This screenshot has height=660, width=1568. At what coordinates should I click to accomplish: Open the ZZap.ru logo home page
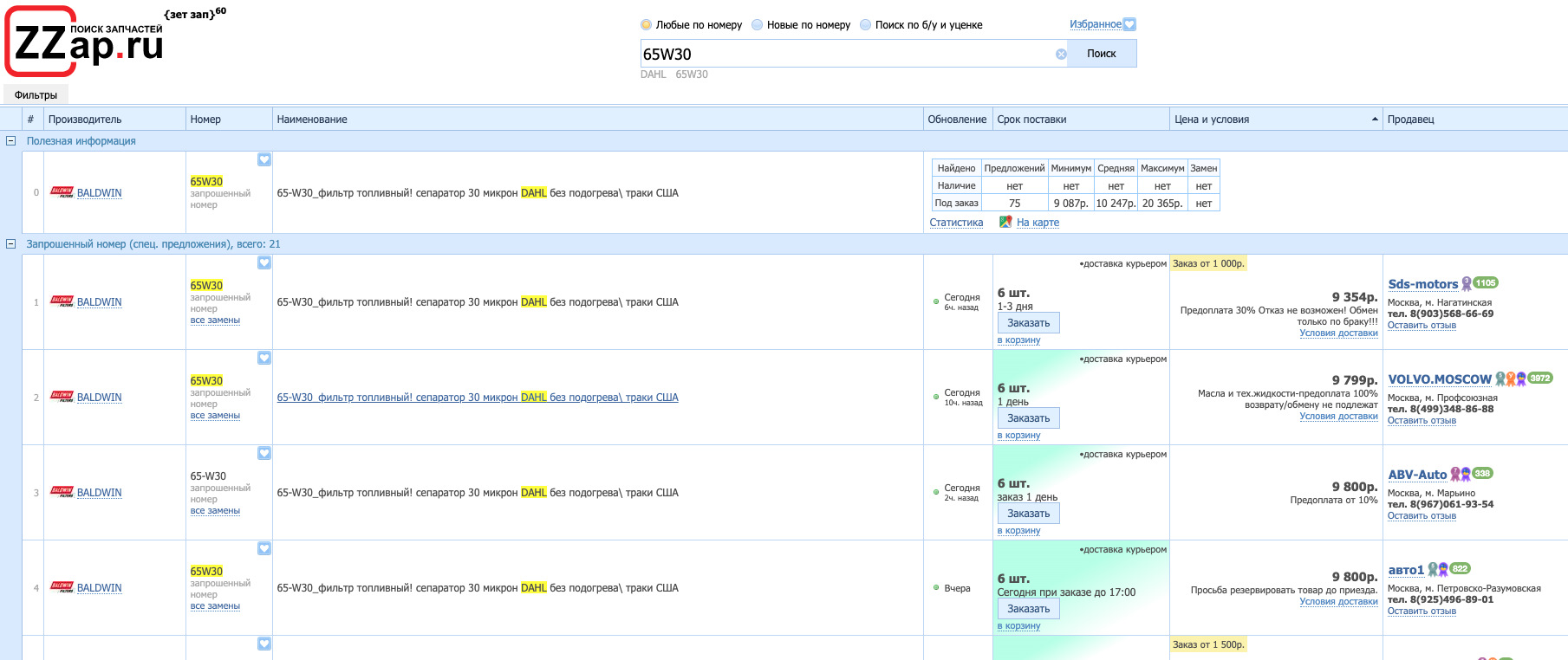pos(85,41)
